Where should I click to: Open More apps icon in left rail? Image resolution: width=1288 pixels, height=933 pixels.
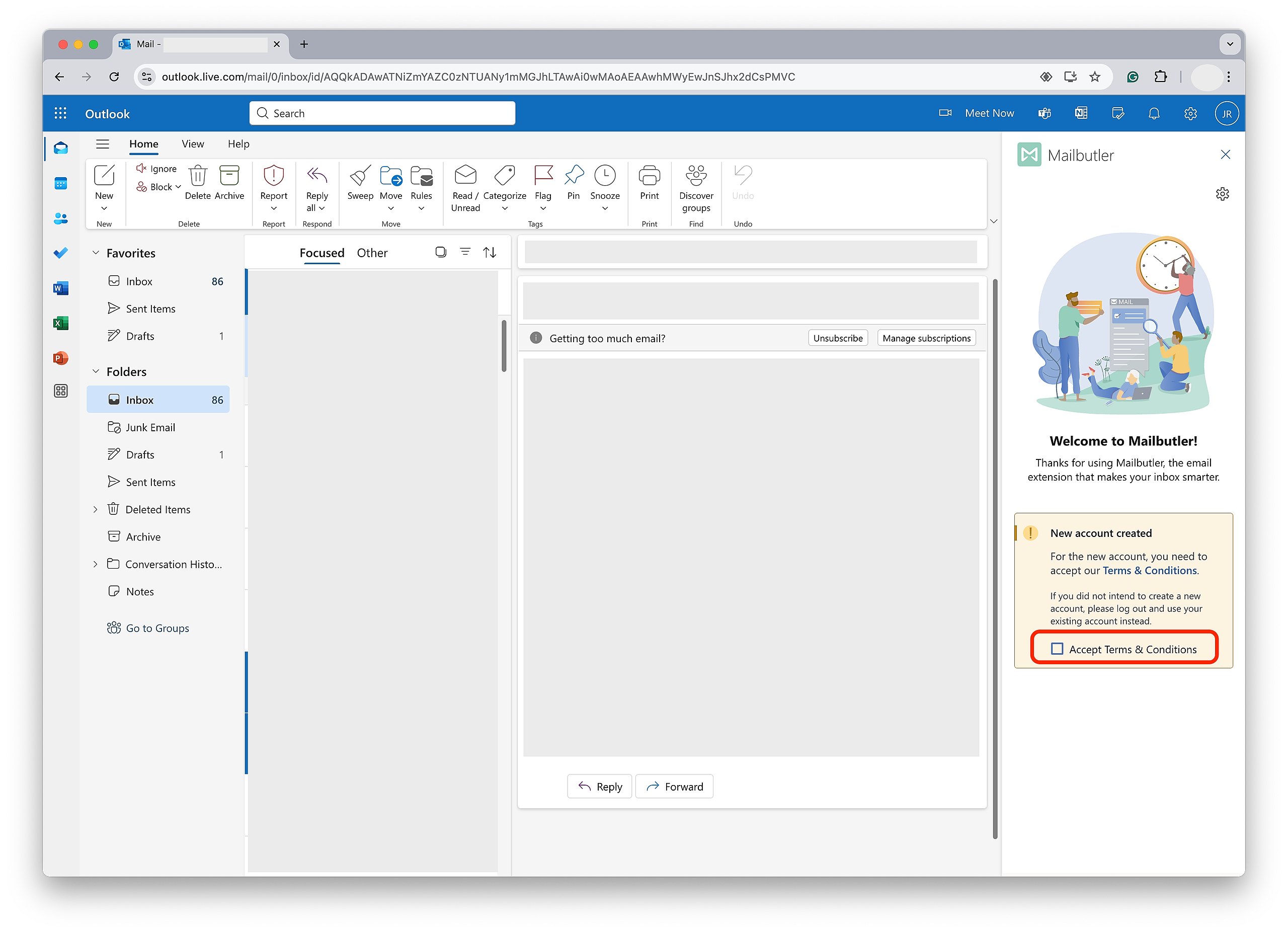(x=61, y=391)
